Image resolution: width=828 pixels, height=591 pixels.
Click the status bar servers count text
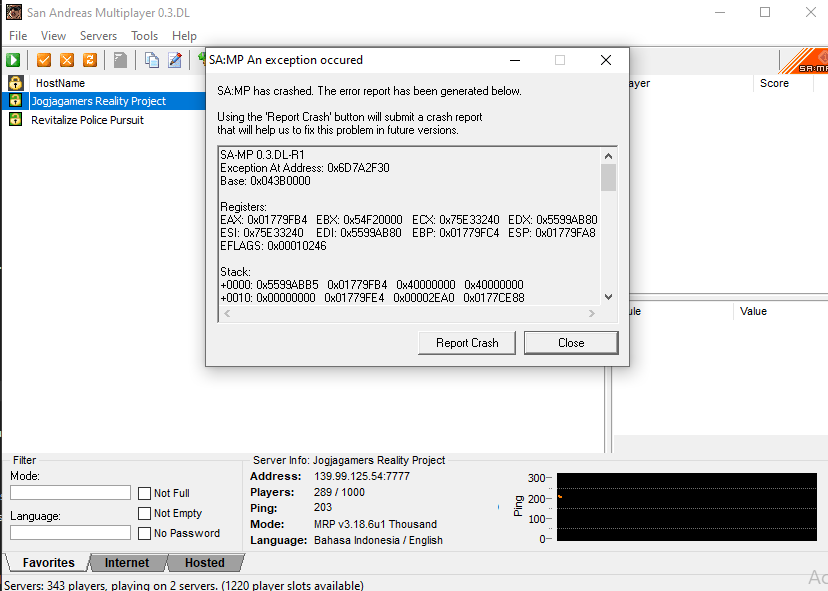(x=184, y=585)
